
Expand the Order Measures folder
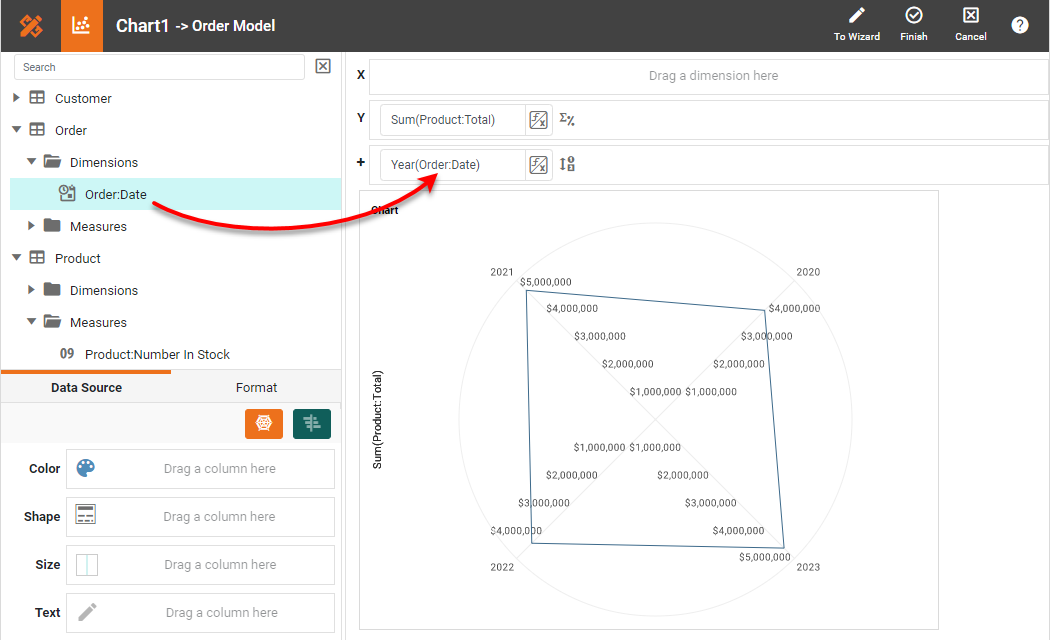(x=31, y=226)
